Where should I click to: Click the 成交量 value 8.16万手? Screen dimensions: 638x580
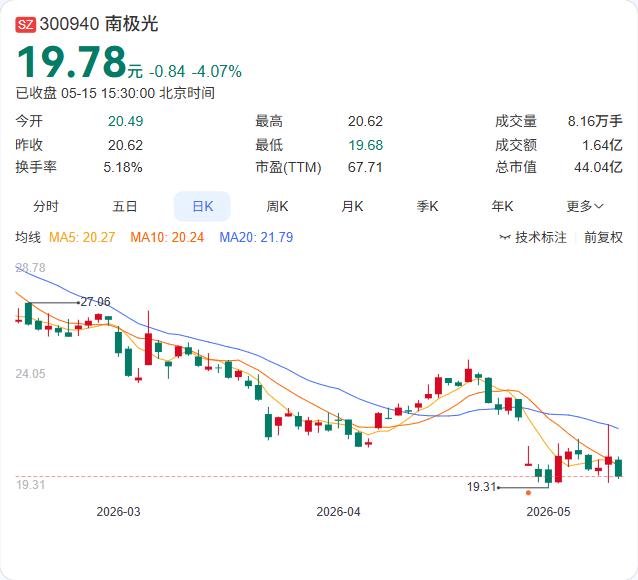click(x=595, y=121)
